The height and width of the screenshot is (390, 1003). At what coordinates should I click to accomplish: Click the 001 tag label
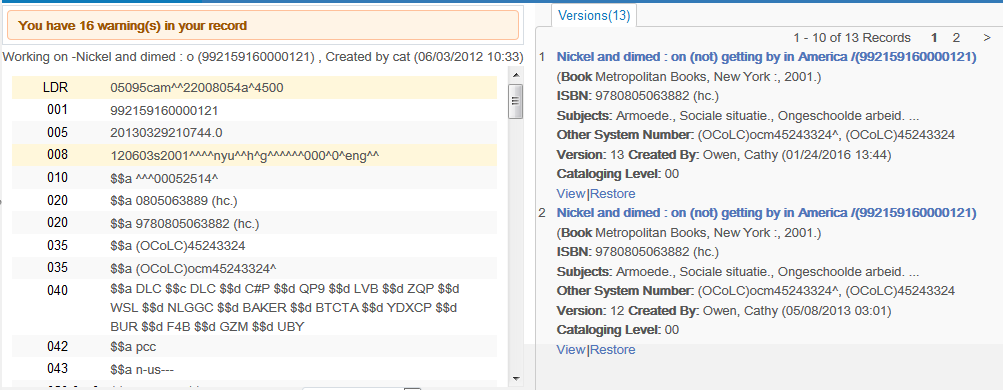(x=57, y=110)
